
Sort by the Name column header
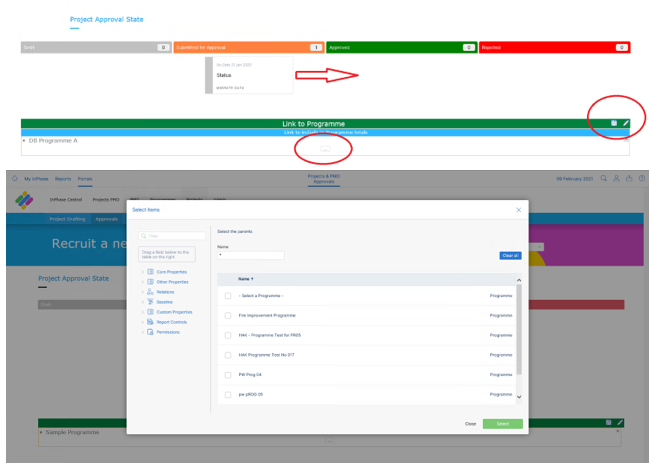(x=246, y=279)
